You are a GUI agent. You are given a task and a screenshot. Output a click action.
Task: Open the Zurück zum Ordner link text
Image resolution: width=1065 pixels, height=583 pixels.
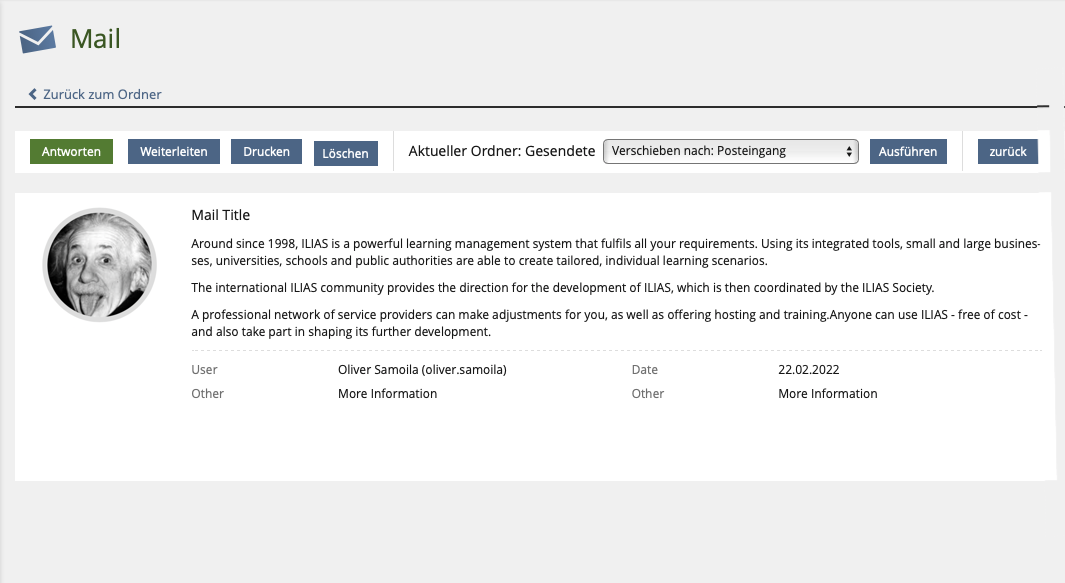click(x=102, y=94)
